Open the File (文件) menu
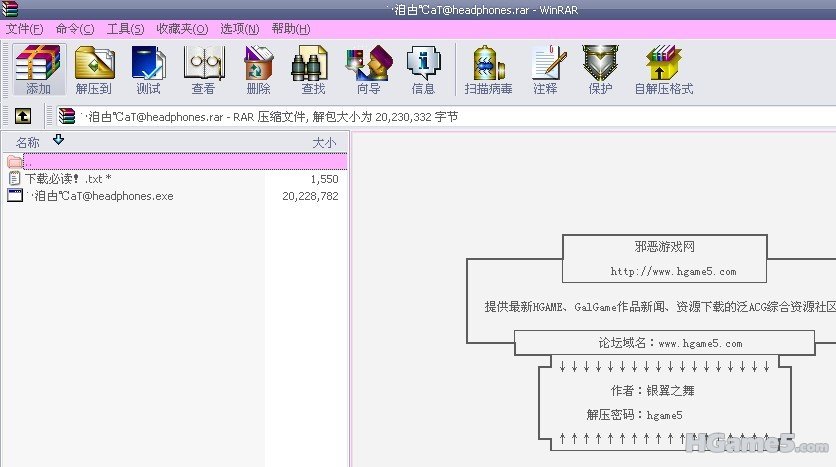Screen dimensions: 836x467 click(25, 29)
